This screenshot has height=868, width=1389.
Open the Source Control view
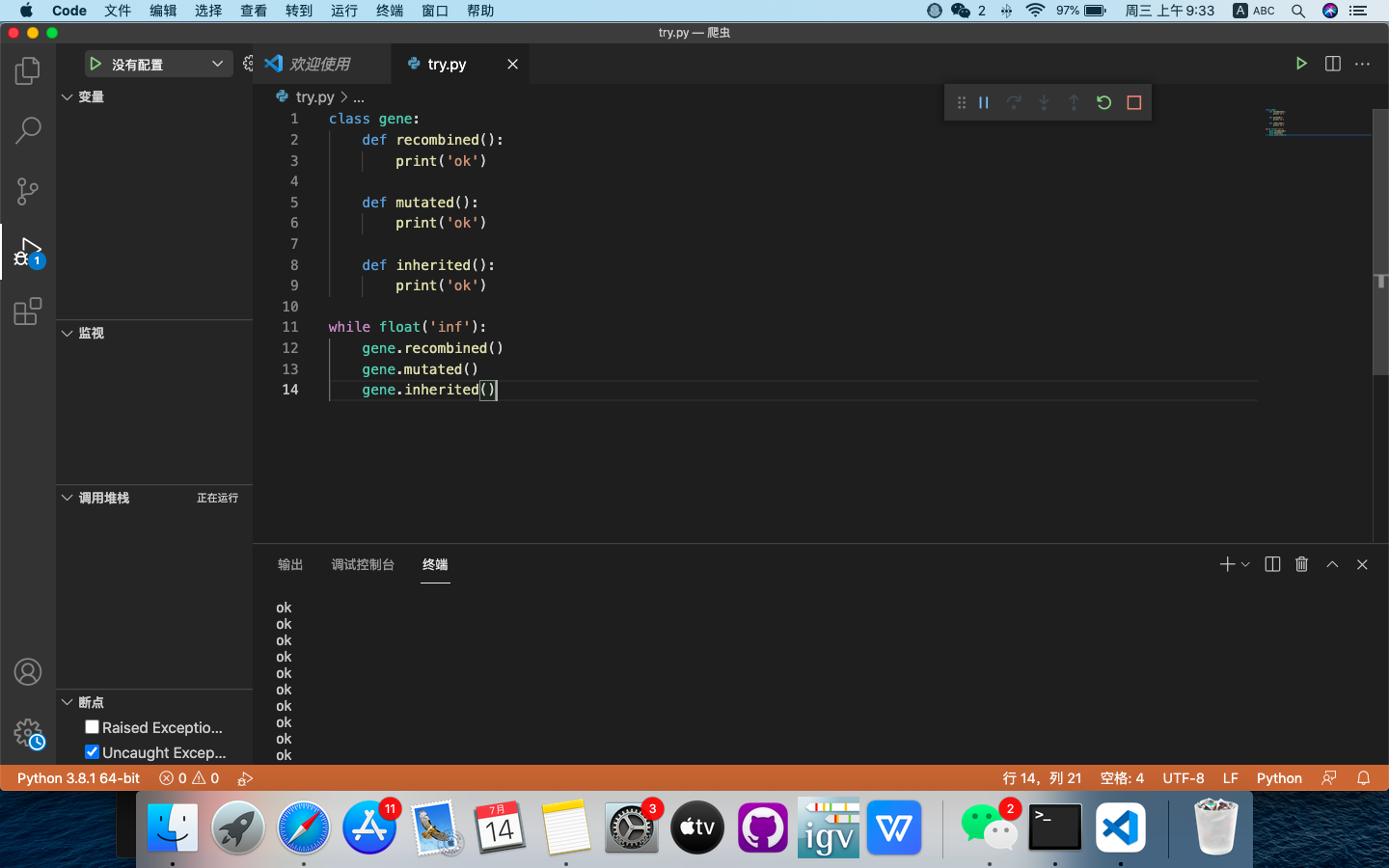28,191
